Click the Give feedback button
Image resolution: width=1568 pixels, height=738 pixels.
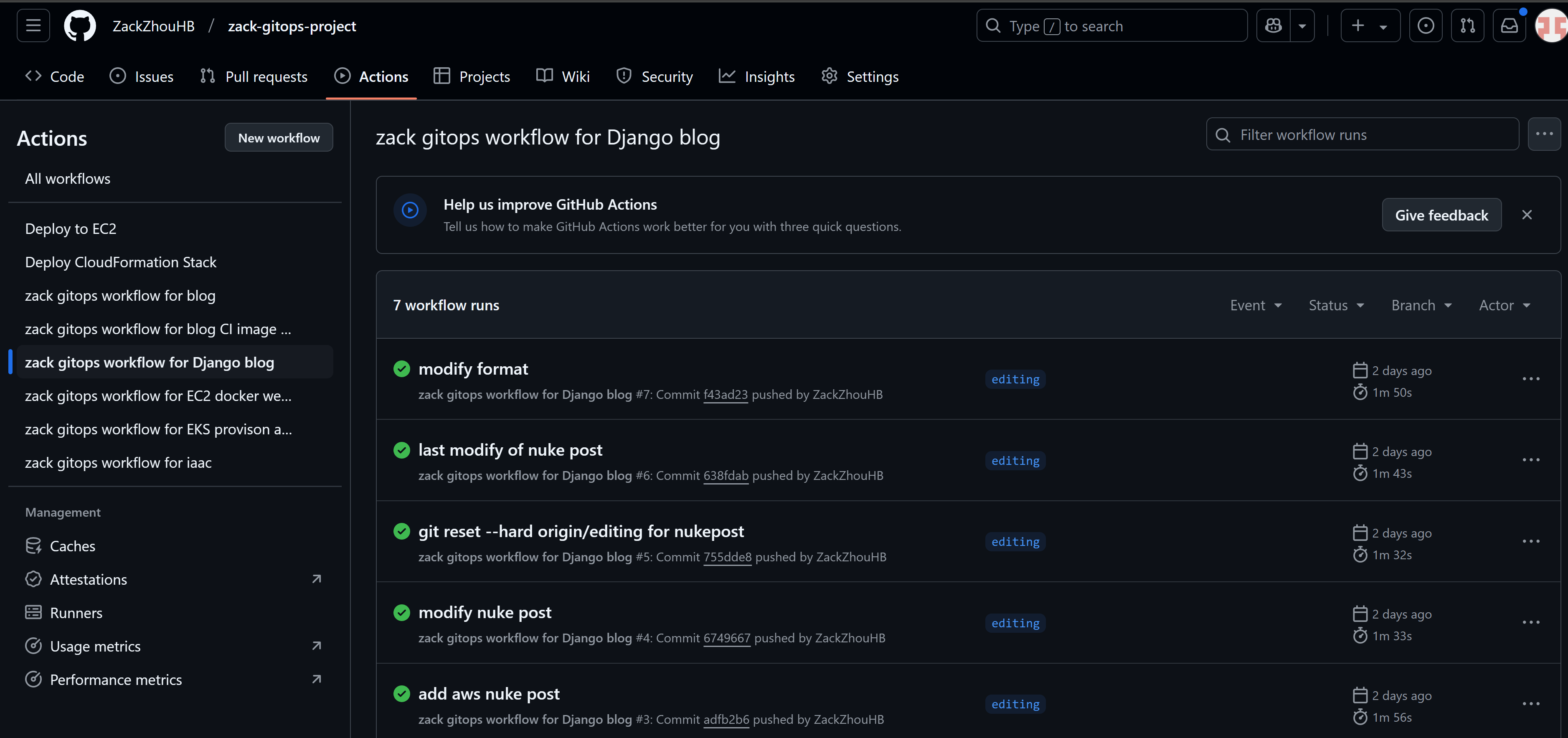(1441, 215)
